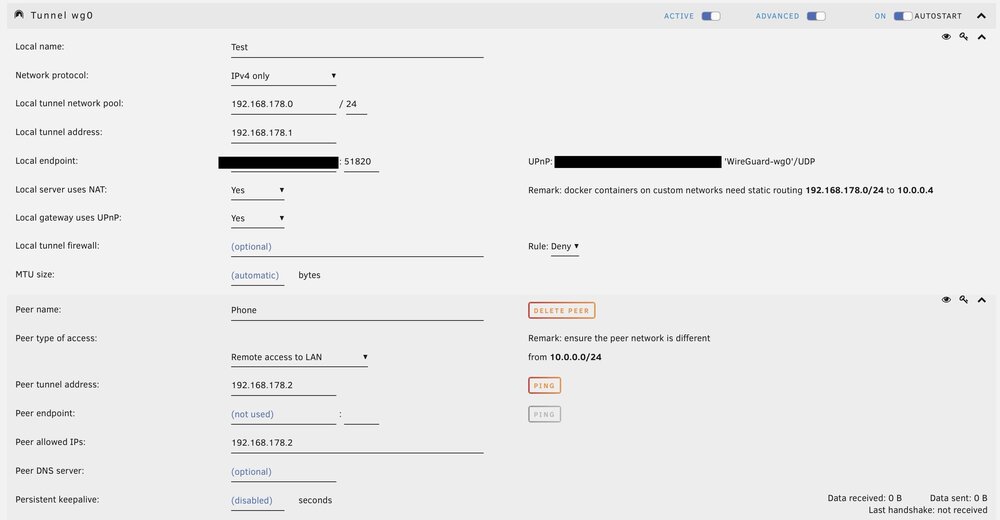Click the Data received: 0 B text
1000x520 pixels.
(x=864, y=498)
